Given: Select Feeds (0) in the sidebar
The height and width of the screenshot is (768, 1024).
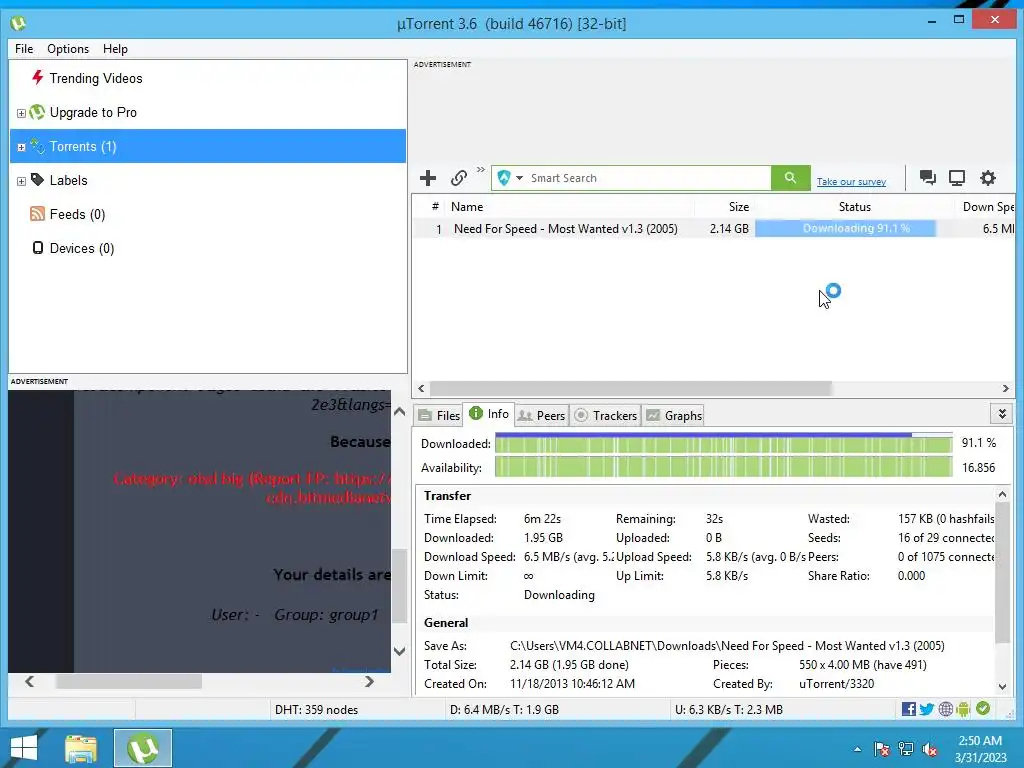Looking at the screenshot, I should (x=78, y=214).
